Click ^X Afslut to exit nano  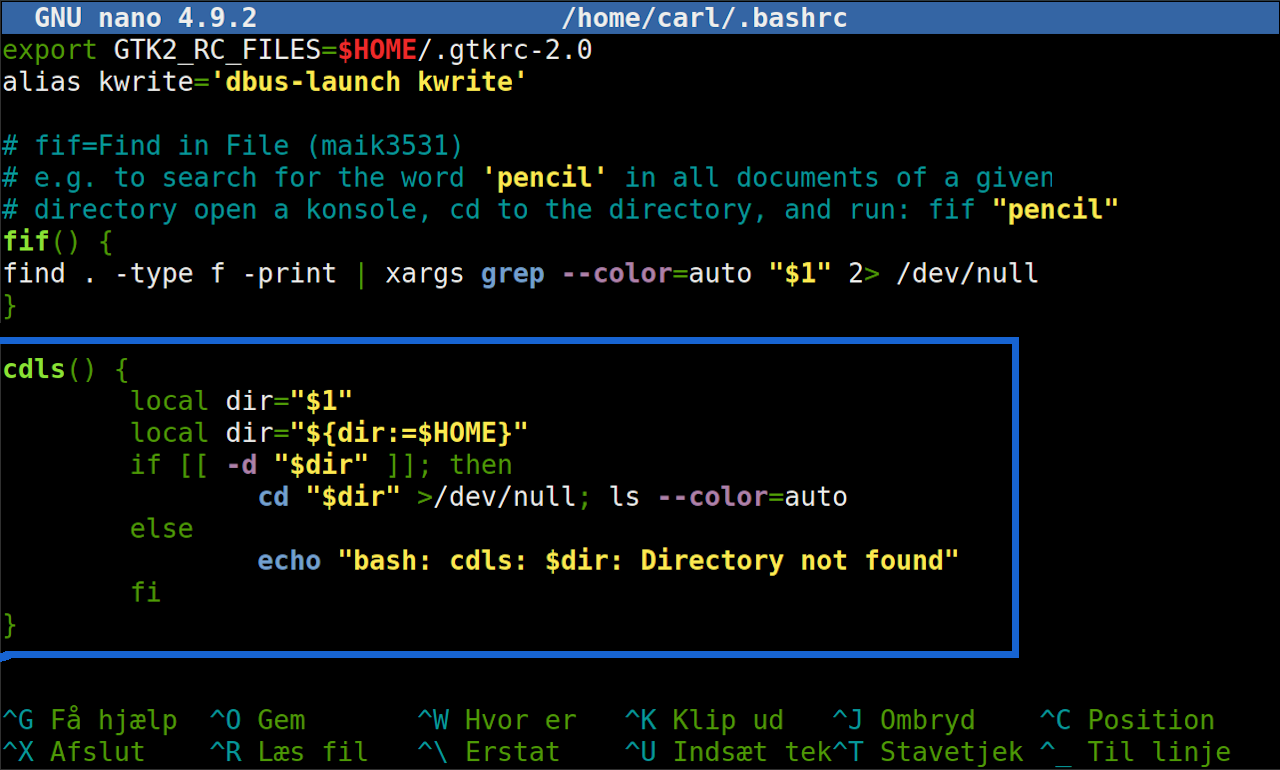point(74,752)
